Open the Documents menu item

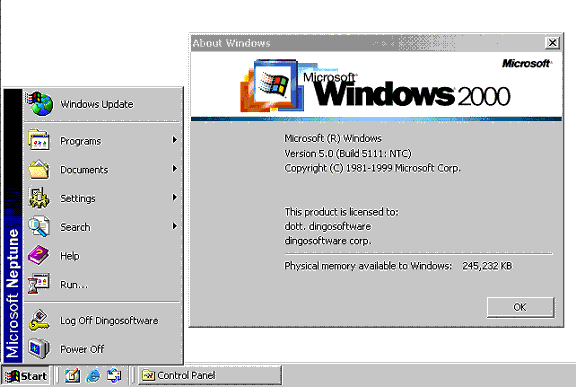103,169
